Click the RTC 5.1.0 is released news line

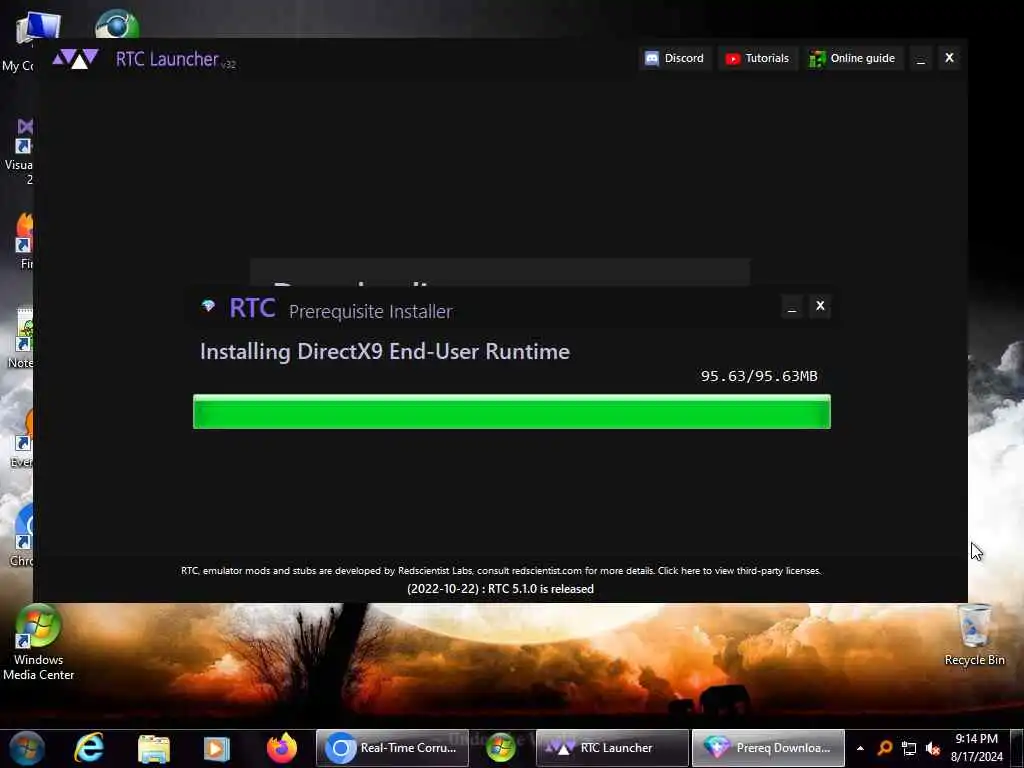point(500,588)
